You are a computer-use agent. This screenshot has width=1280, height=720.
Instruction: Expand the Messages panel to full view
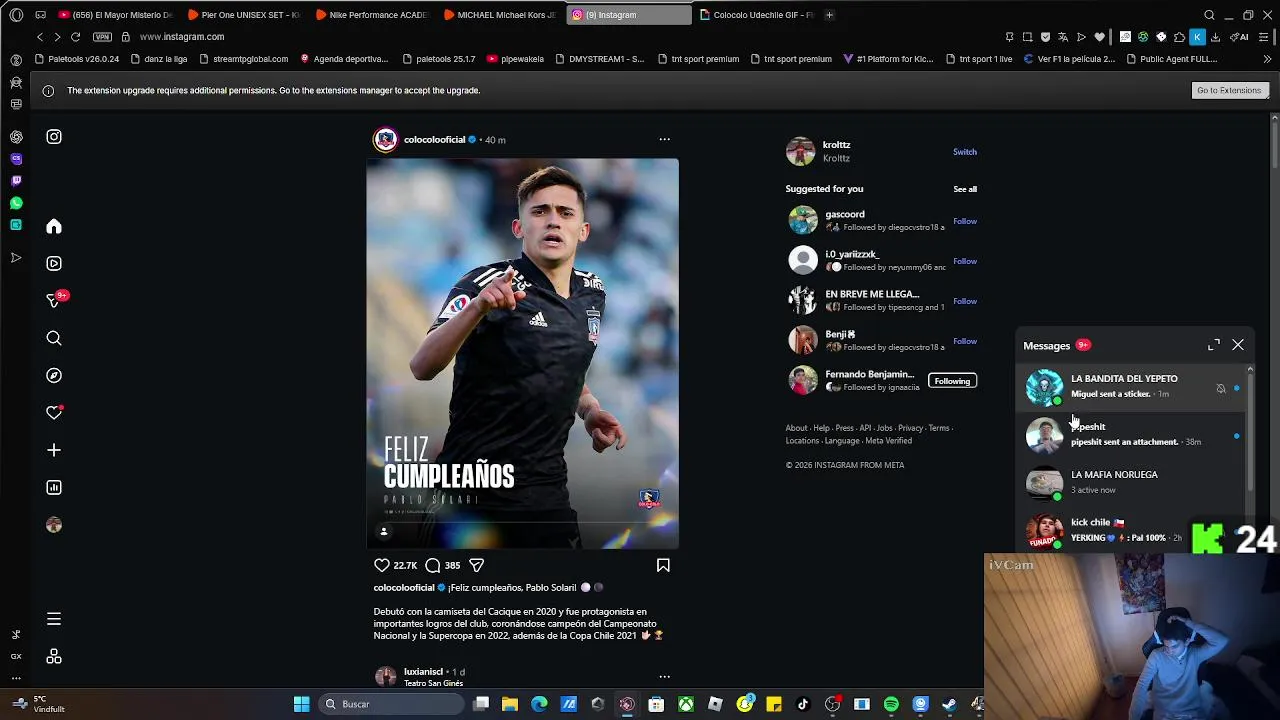pyautogui.click(x=1214, y=345)
